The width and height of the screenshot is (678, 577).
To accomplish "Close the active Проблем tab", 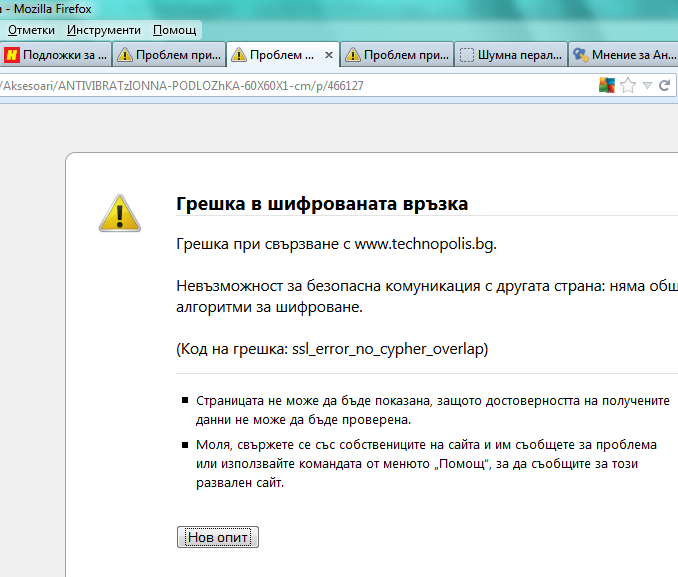I will coord(329,55).
